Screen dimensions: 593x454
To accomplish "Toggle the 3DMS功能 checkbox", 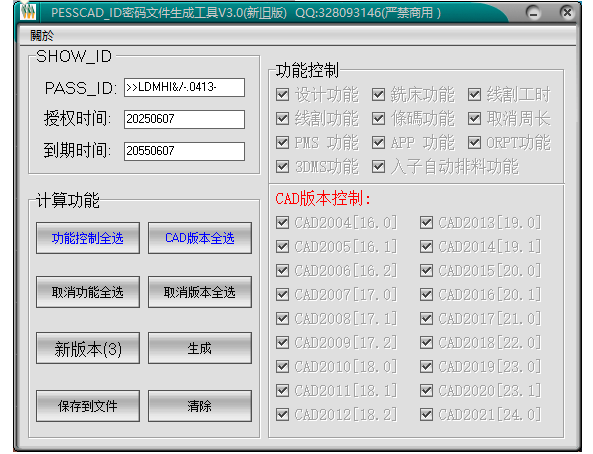I will (283, 166).
